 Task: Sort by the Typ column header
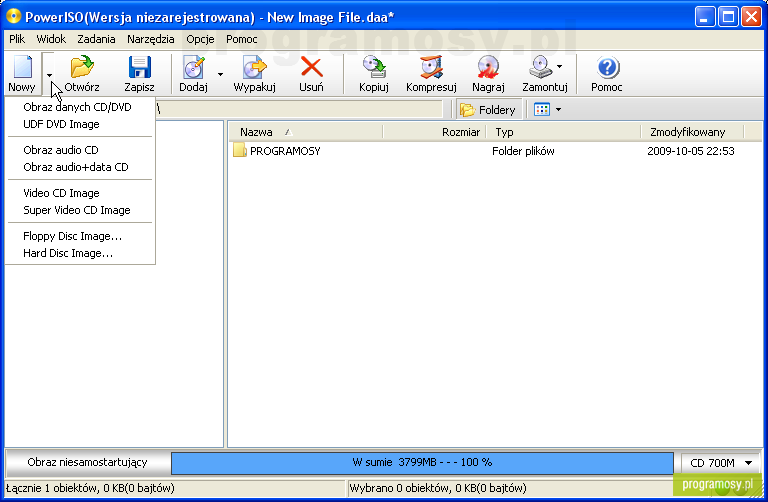point(564,132)
